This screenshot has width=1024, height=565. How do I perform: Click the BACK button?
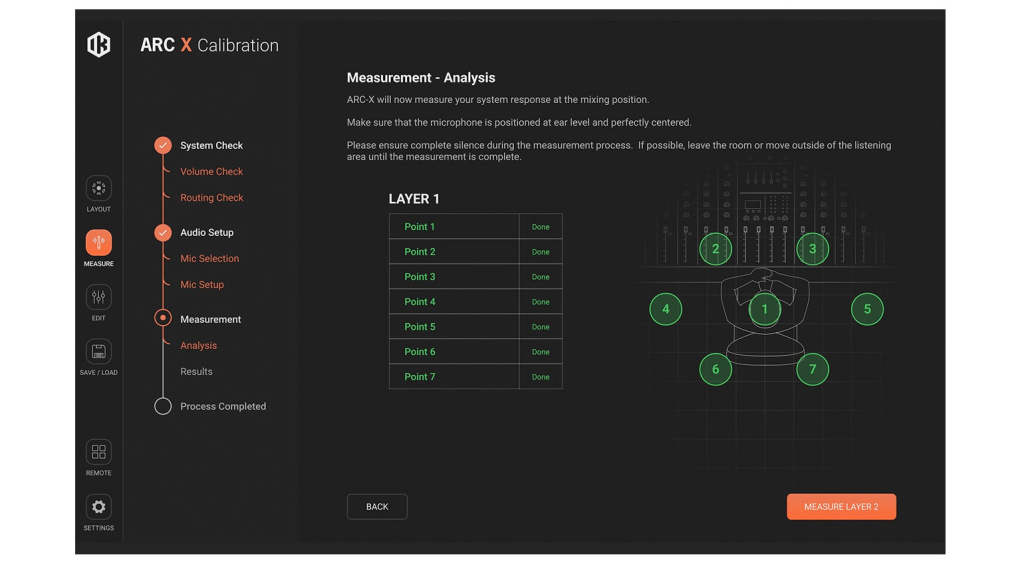coord(377,507)
